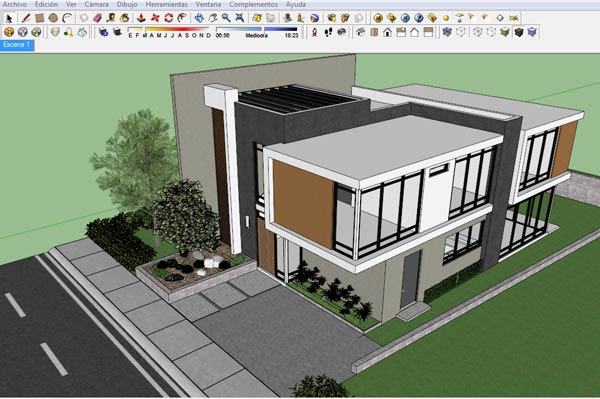The image size is (600, 399).
Task: Activate the Circle drawing tool
Action: (53, 18)
